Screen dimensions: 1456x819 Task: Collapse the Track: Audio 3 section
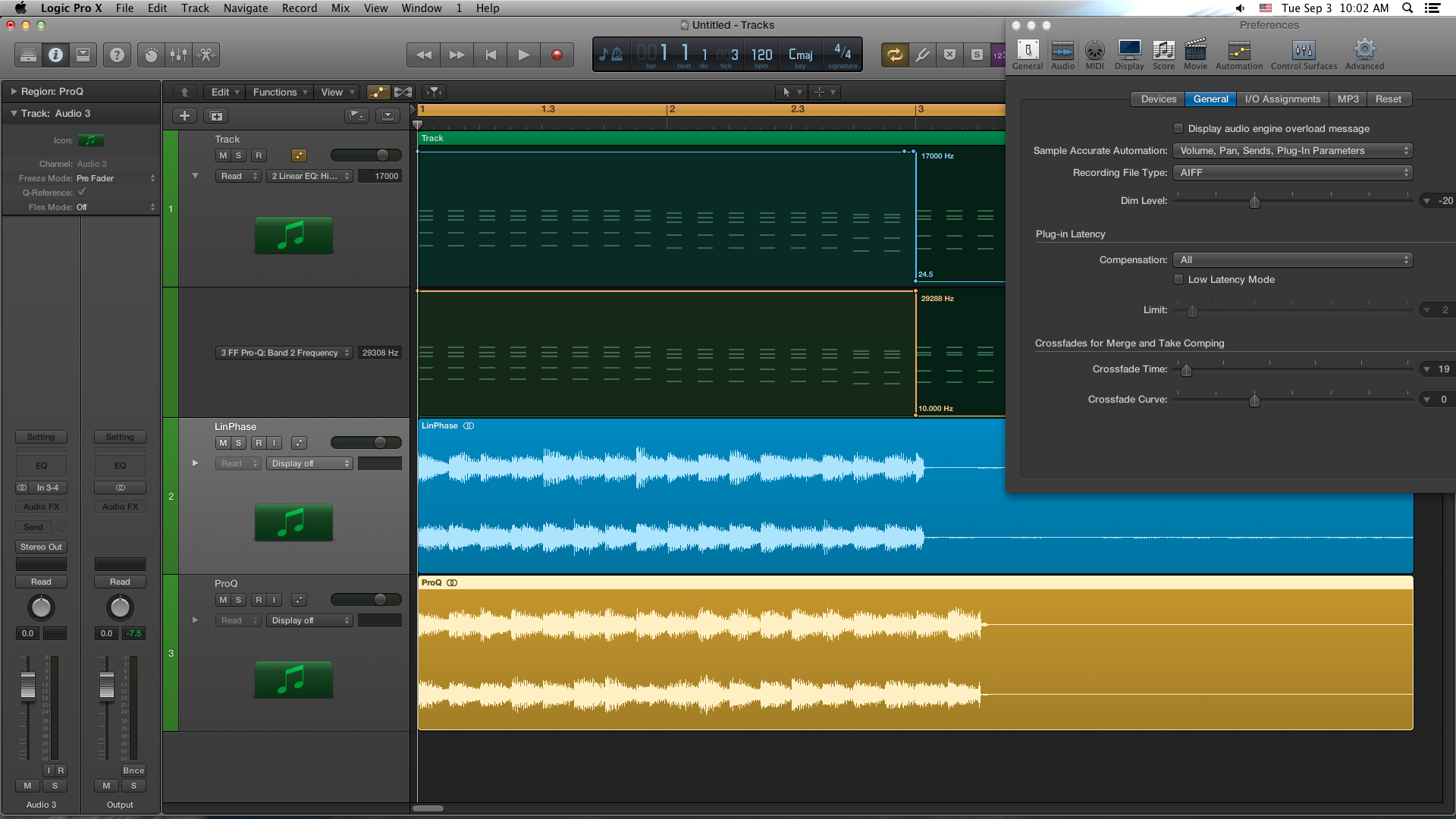tap(14, 113)
